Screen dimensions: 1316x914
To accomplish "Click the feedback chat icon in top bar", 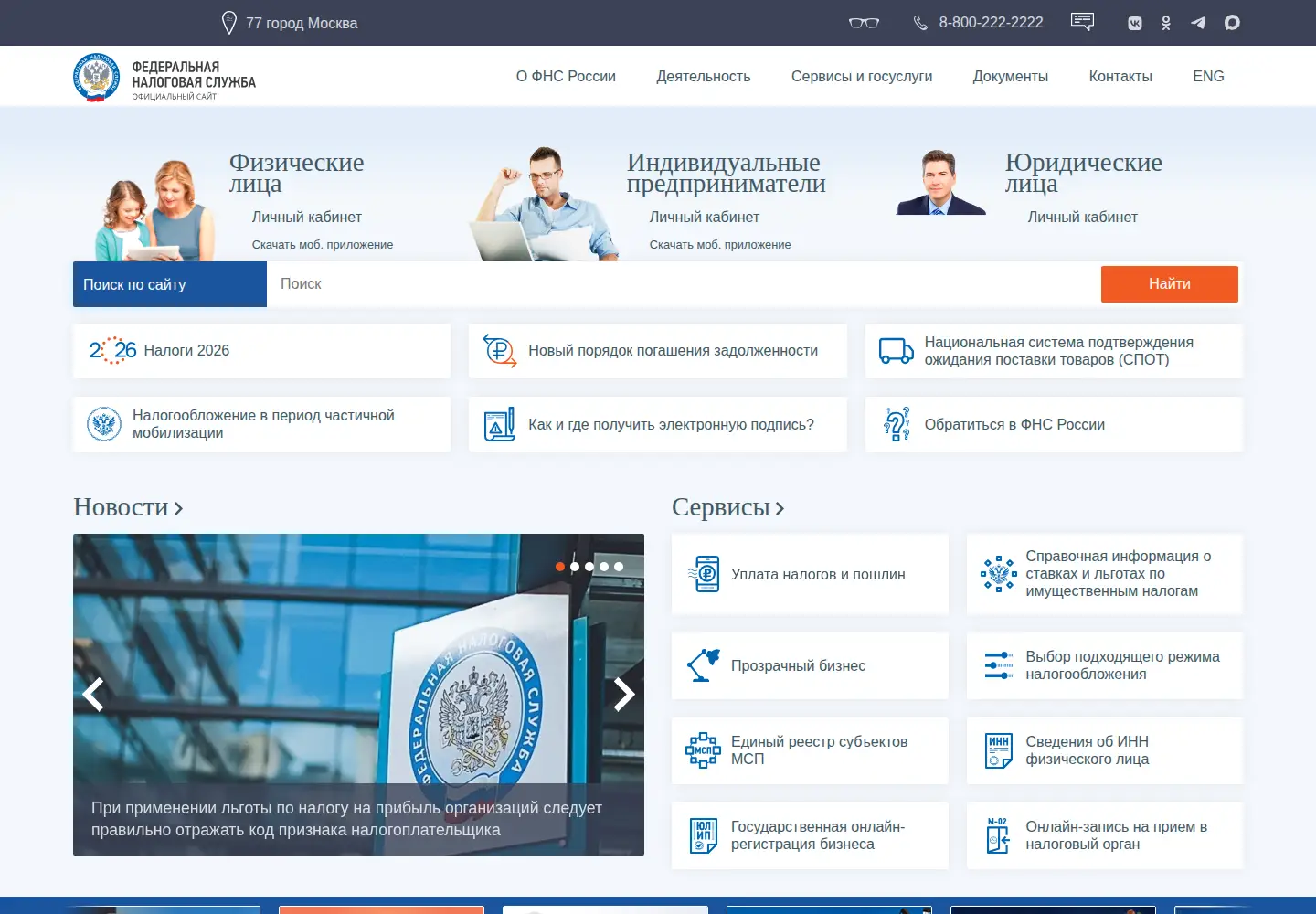I will click(x=1082, y=22).
